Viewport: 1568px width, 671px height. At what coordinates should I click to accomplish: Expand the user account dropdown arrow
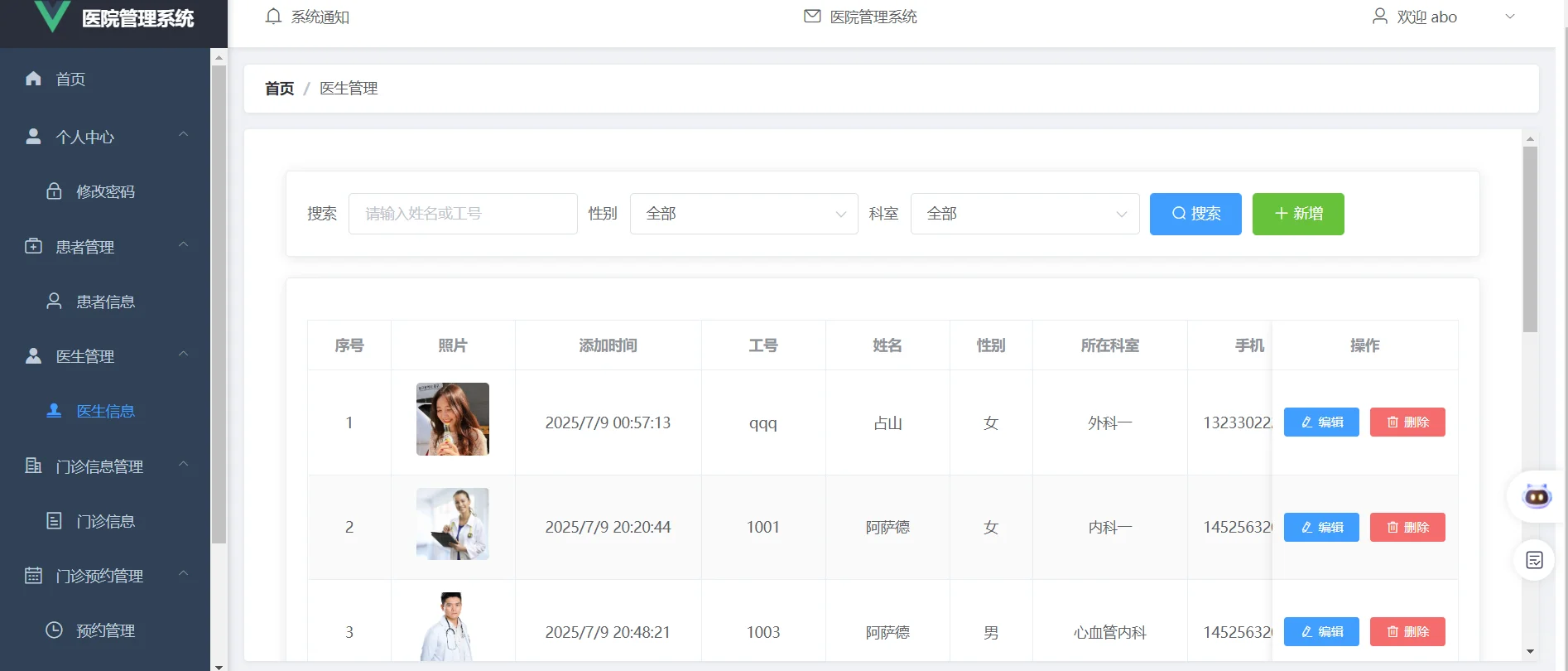pyautogui.click(x=1510, y=17)
